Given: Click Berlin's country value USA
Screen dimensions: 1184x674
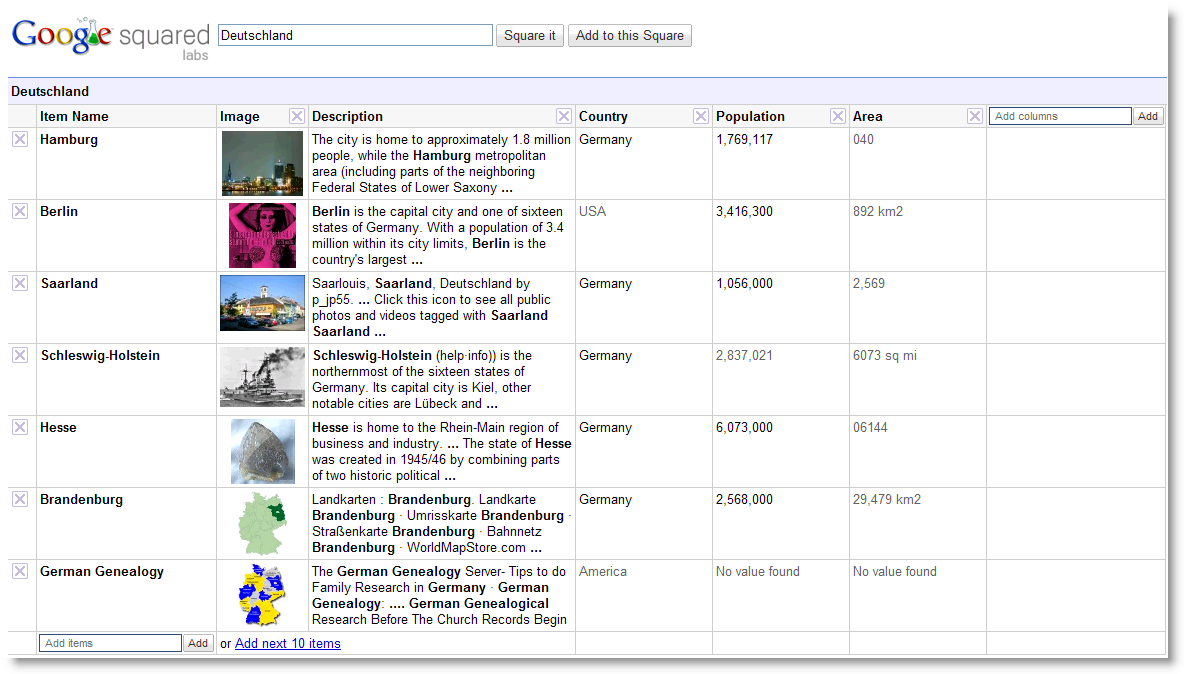Looking at the screenshot, I should coord(593,211).
